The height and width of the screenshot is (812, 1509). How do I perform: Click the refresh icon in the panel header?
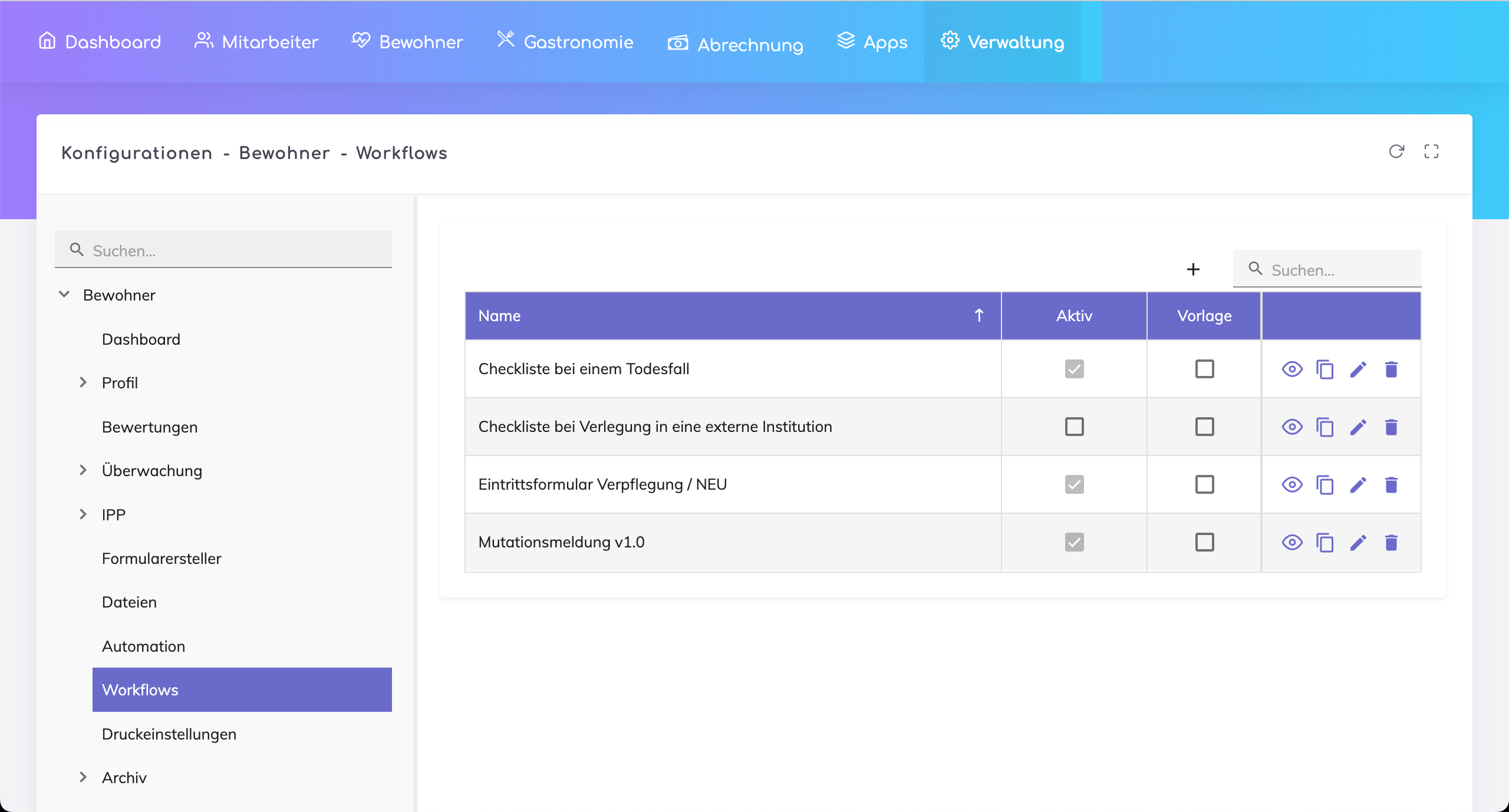(1396, 151)
